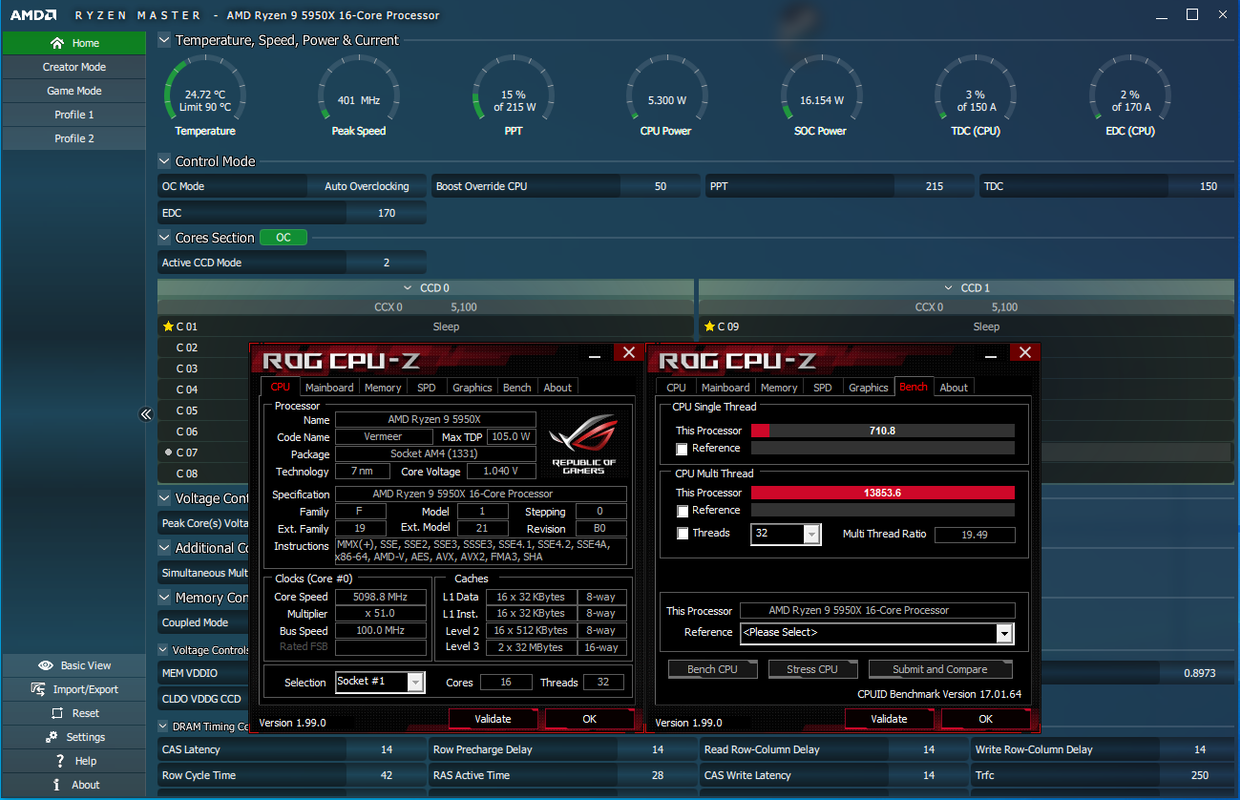
Task: Select Profile 1
Action: tap(74, 115)
